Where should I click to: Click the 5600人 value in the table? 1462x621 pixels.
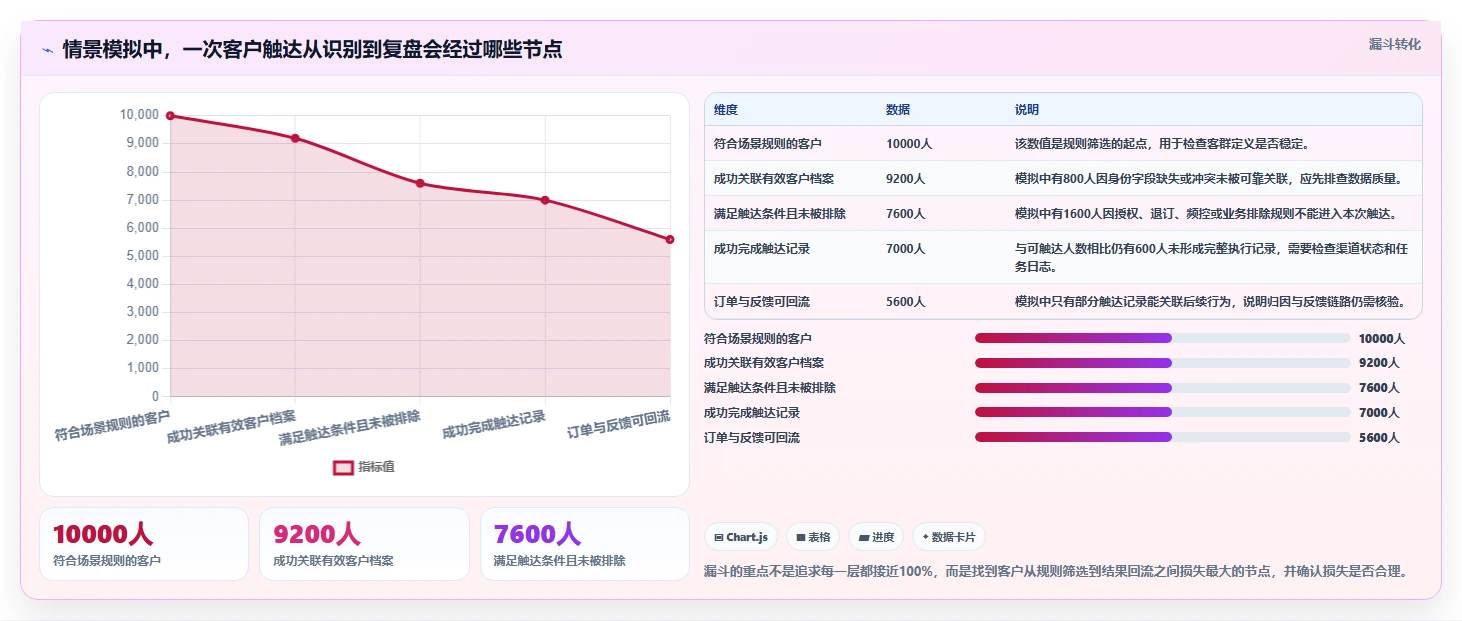click(906, 301)
